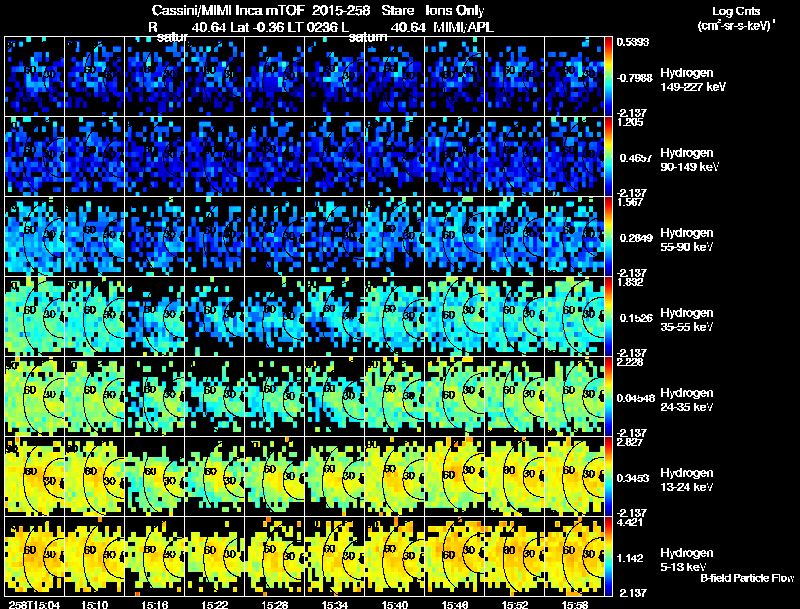This screenshot has width=800, height=609.
Task: Click the 0.2849 color scale value
Action: (636, 238)
